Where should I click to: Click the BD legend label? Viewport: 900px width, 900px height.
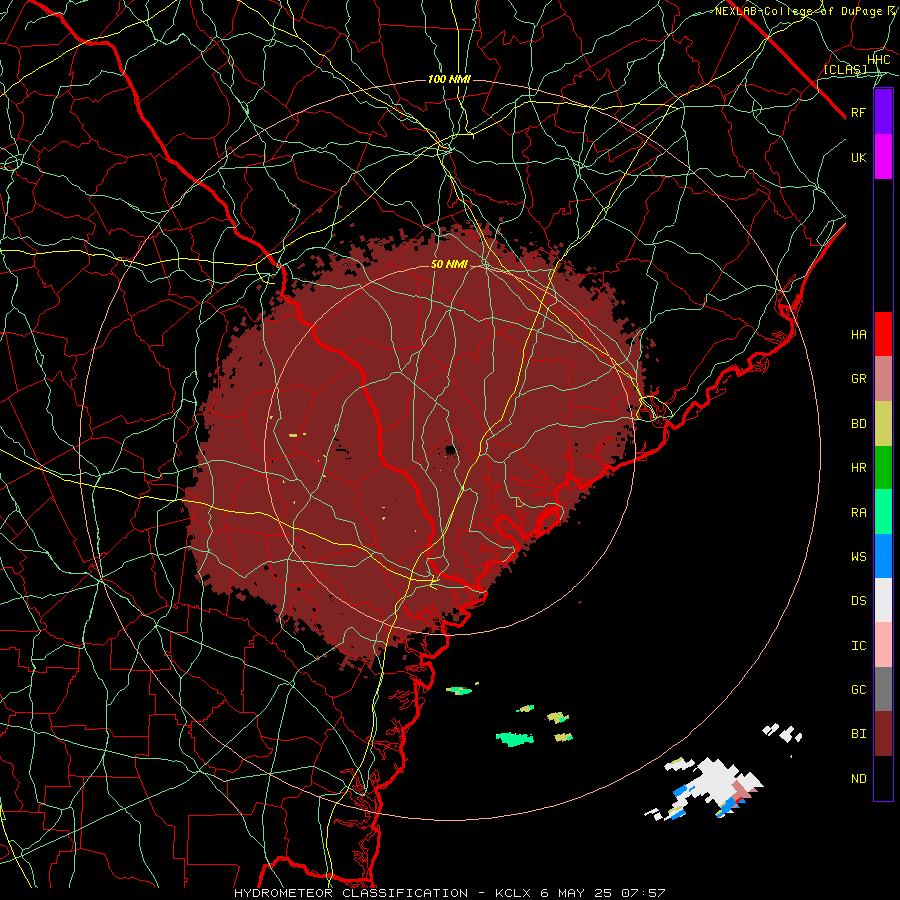858,424
